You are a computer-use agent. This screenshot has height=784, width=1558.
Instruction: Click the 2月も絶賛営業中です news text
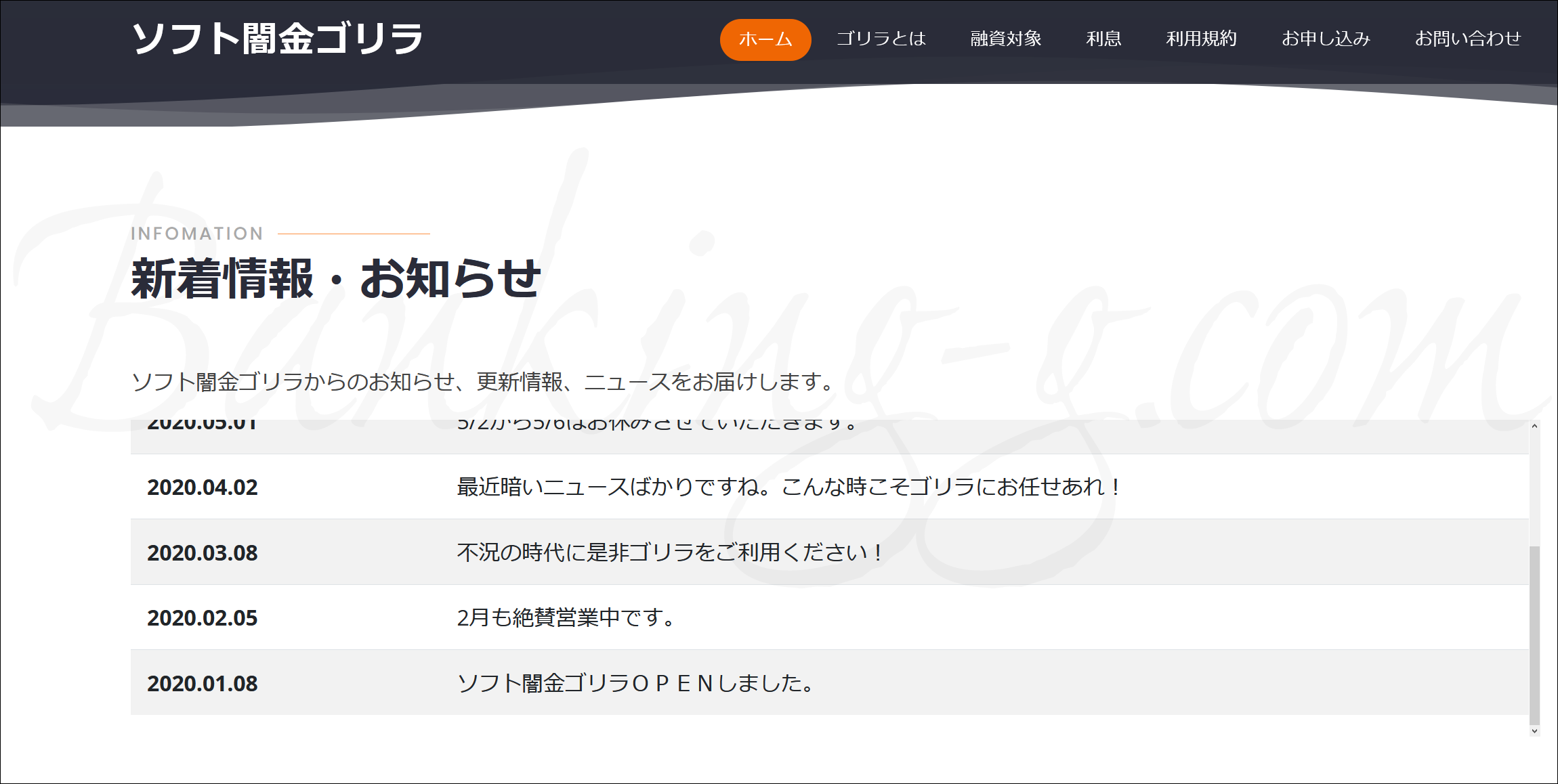point(566,617)
